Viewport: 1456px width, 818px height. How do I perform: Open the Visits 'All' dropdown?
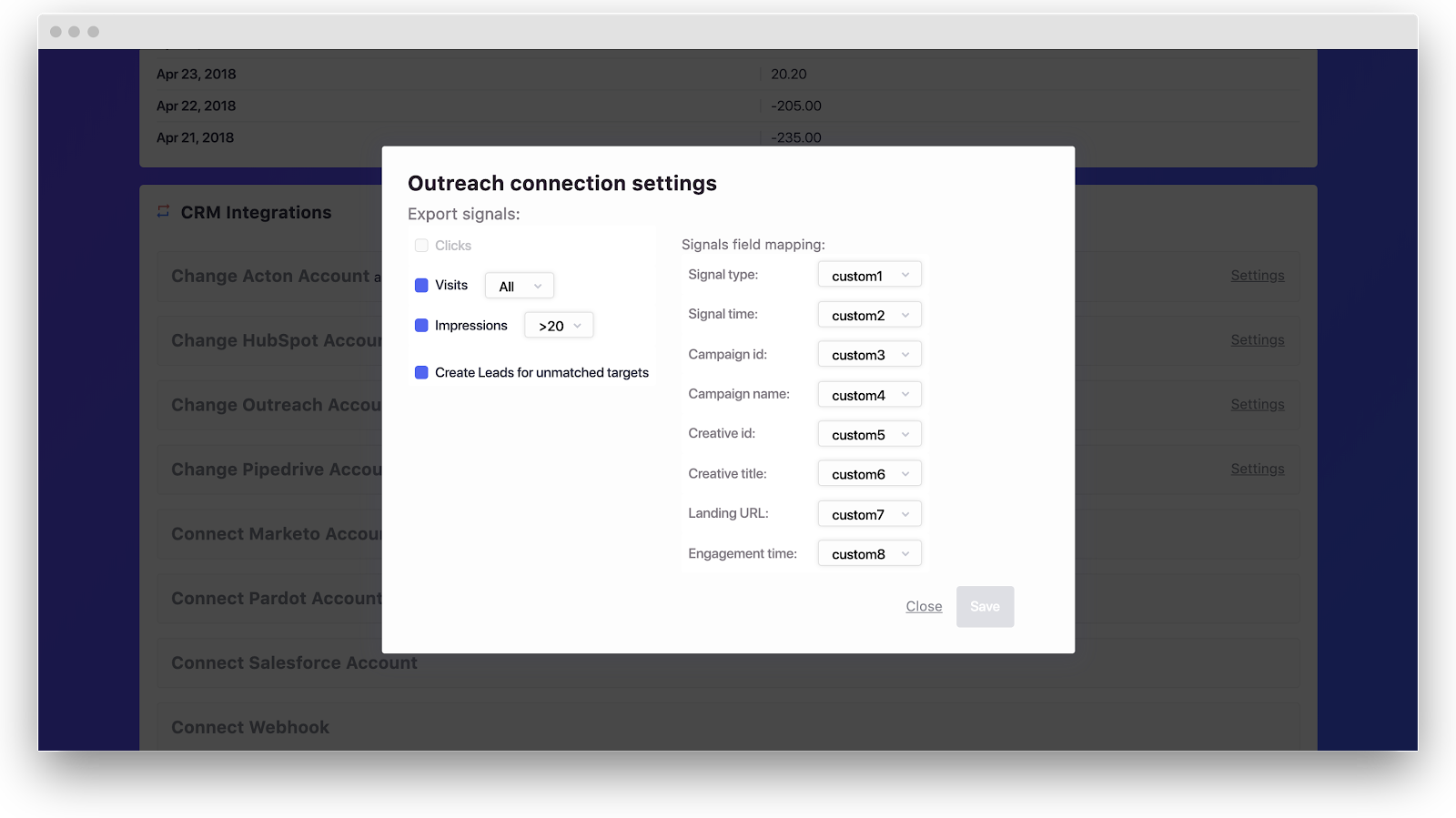[x=520, y=286]
